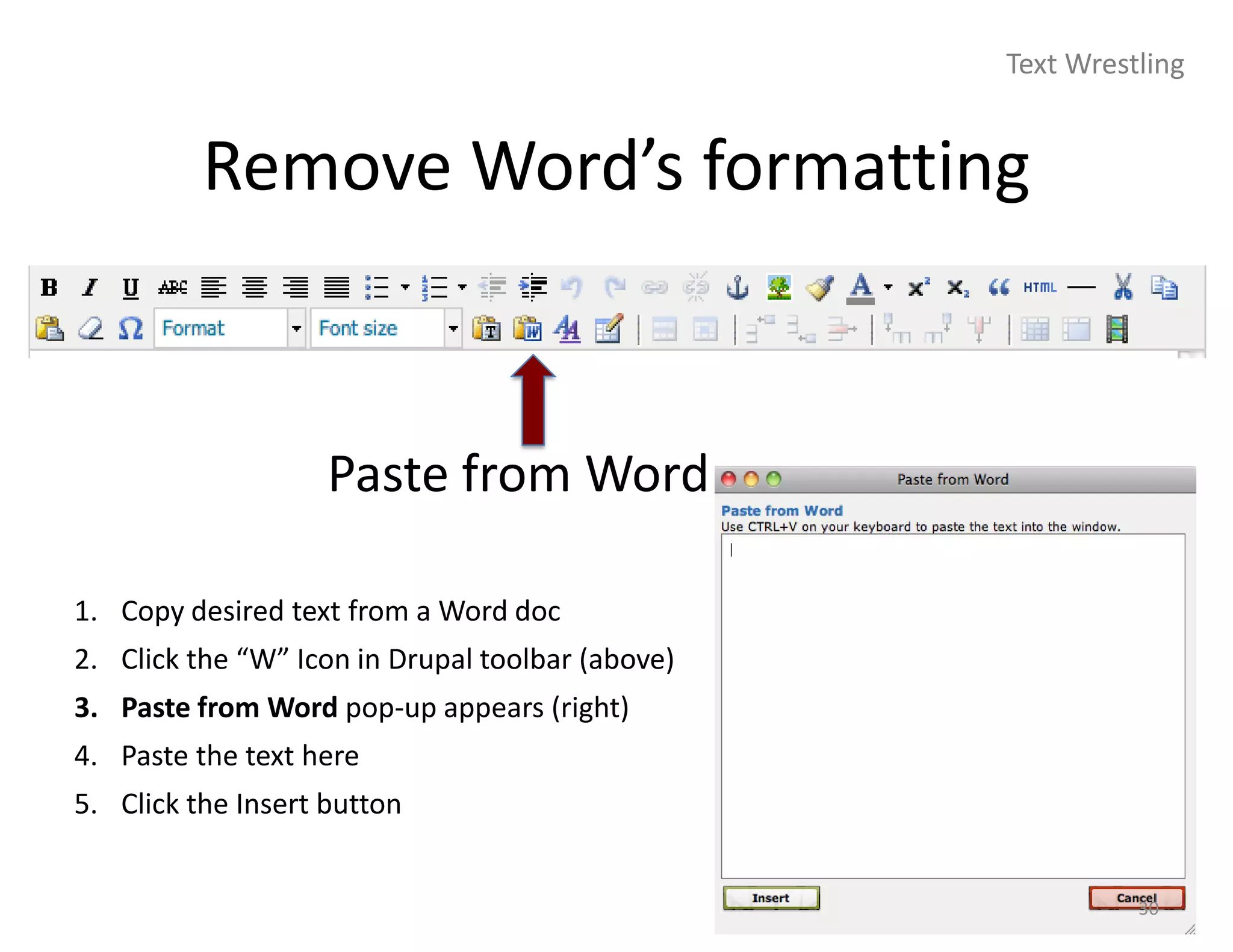Paste from clipboard icon
Viewport: 1233px width, 952px height.
pyautogui.click(x=49, y=329)
